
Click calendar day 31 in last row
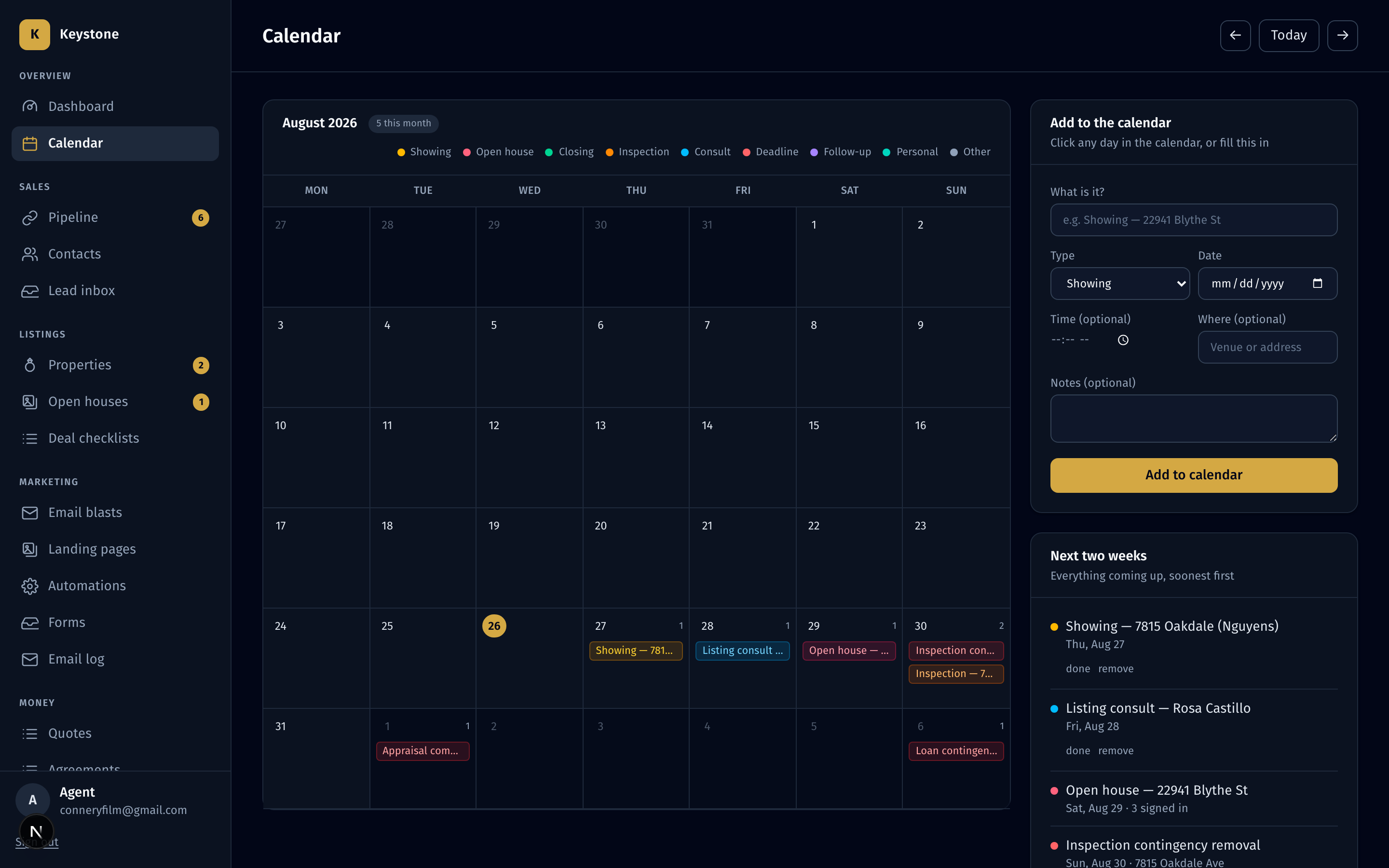[316, 759]
